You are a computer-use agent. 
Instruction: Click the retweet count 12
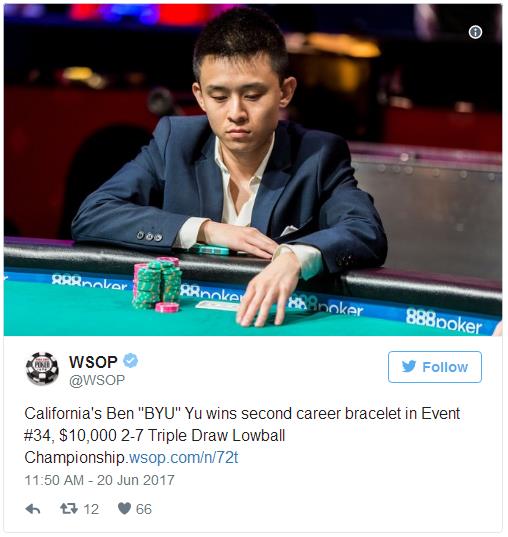91,509
